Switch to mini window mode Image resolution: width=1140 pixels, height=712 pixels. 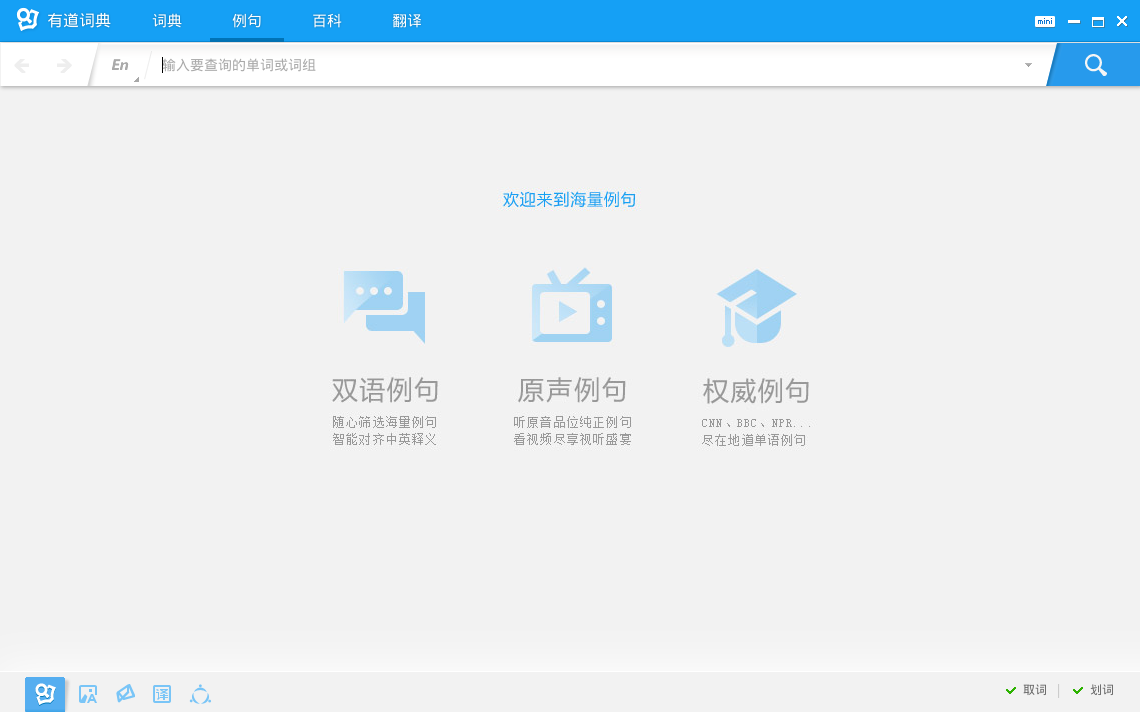[x=1045, y=21]
